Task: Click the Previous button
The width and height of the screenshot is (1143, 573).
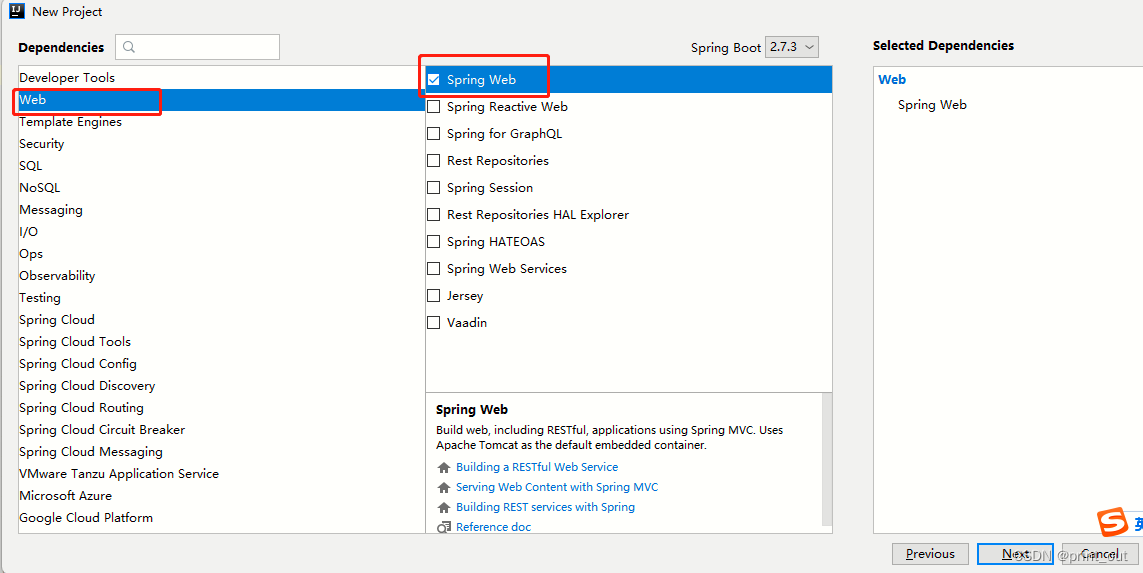Action: [x=930, y=554]
